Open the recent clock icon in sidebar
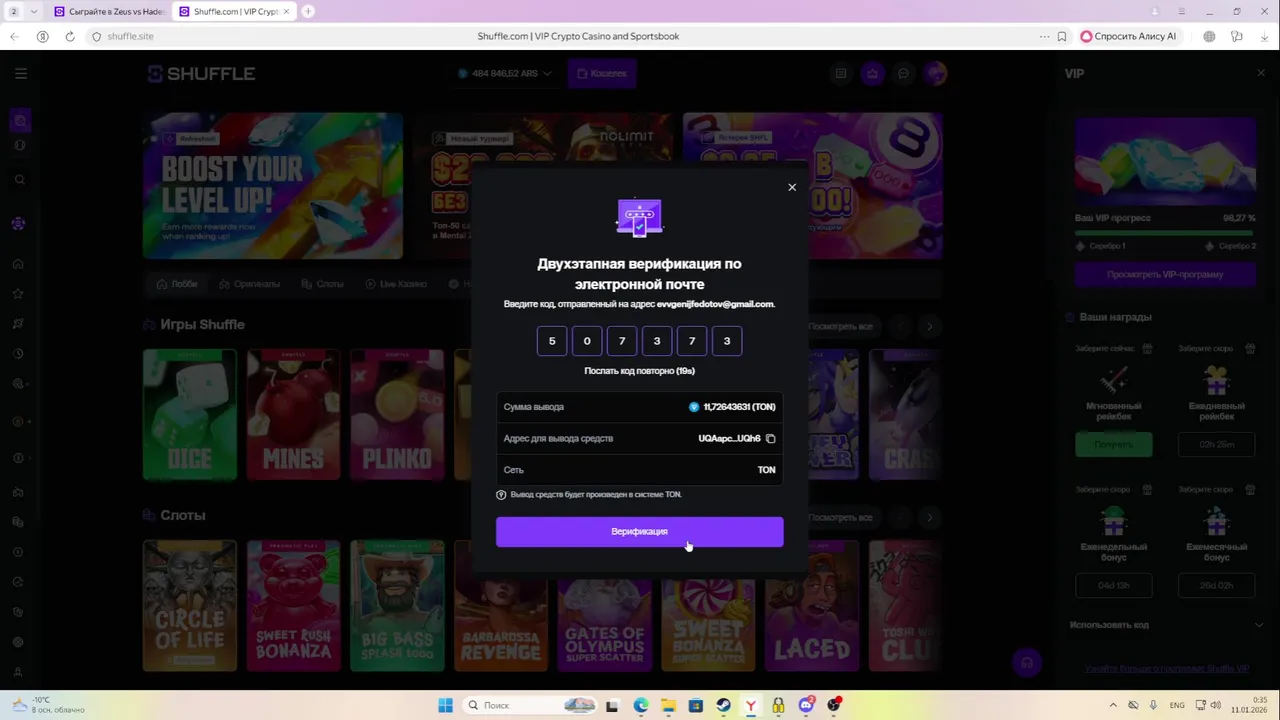The image size is (1280, 720). click(18, 353)
